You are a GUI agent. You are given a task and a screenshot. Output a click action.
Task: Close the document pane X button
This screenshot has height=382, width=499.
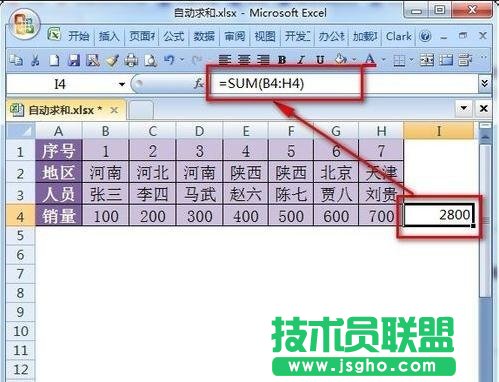click(x=484, y=108)
